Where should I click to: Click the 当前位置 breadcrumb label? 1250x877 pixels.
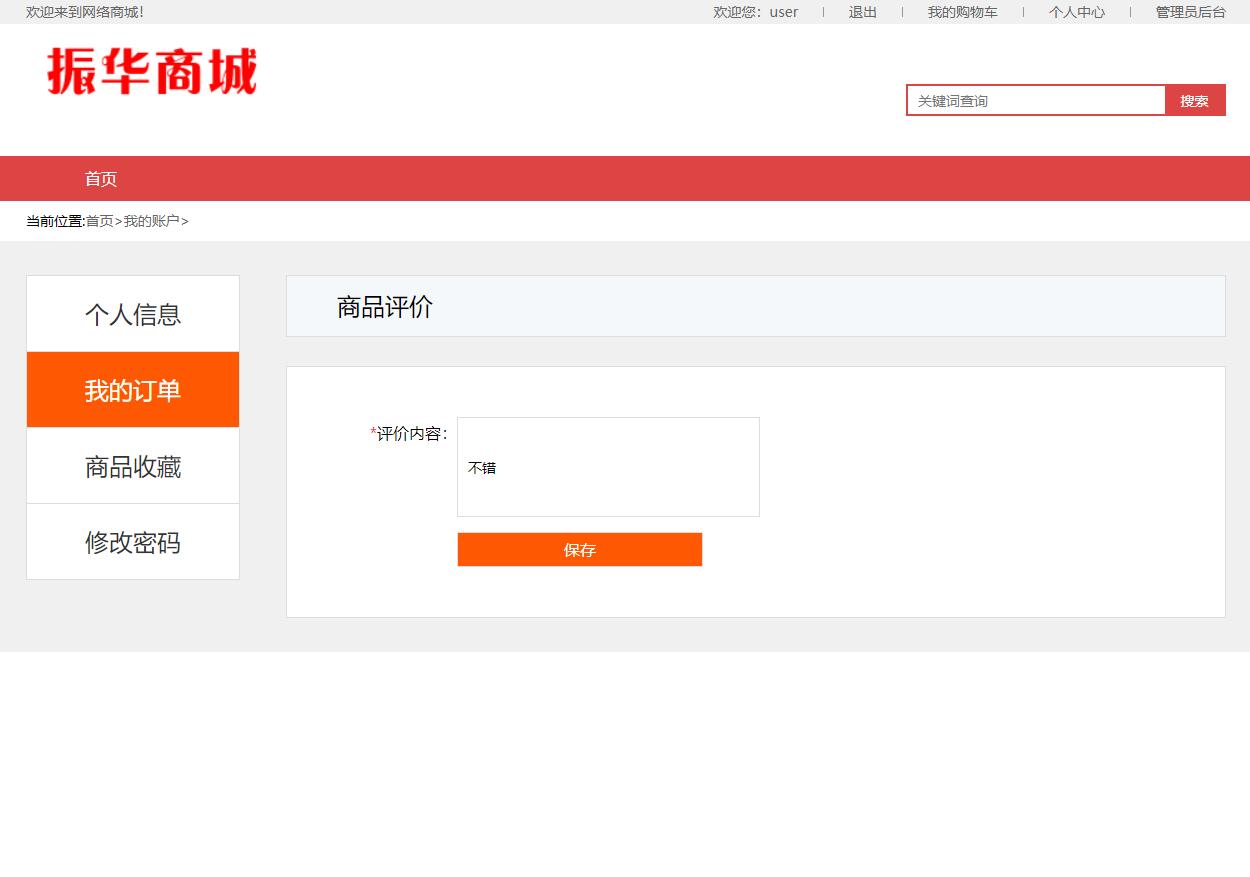click(54, 221)
